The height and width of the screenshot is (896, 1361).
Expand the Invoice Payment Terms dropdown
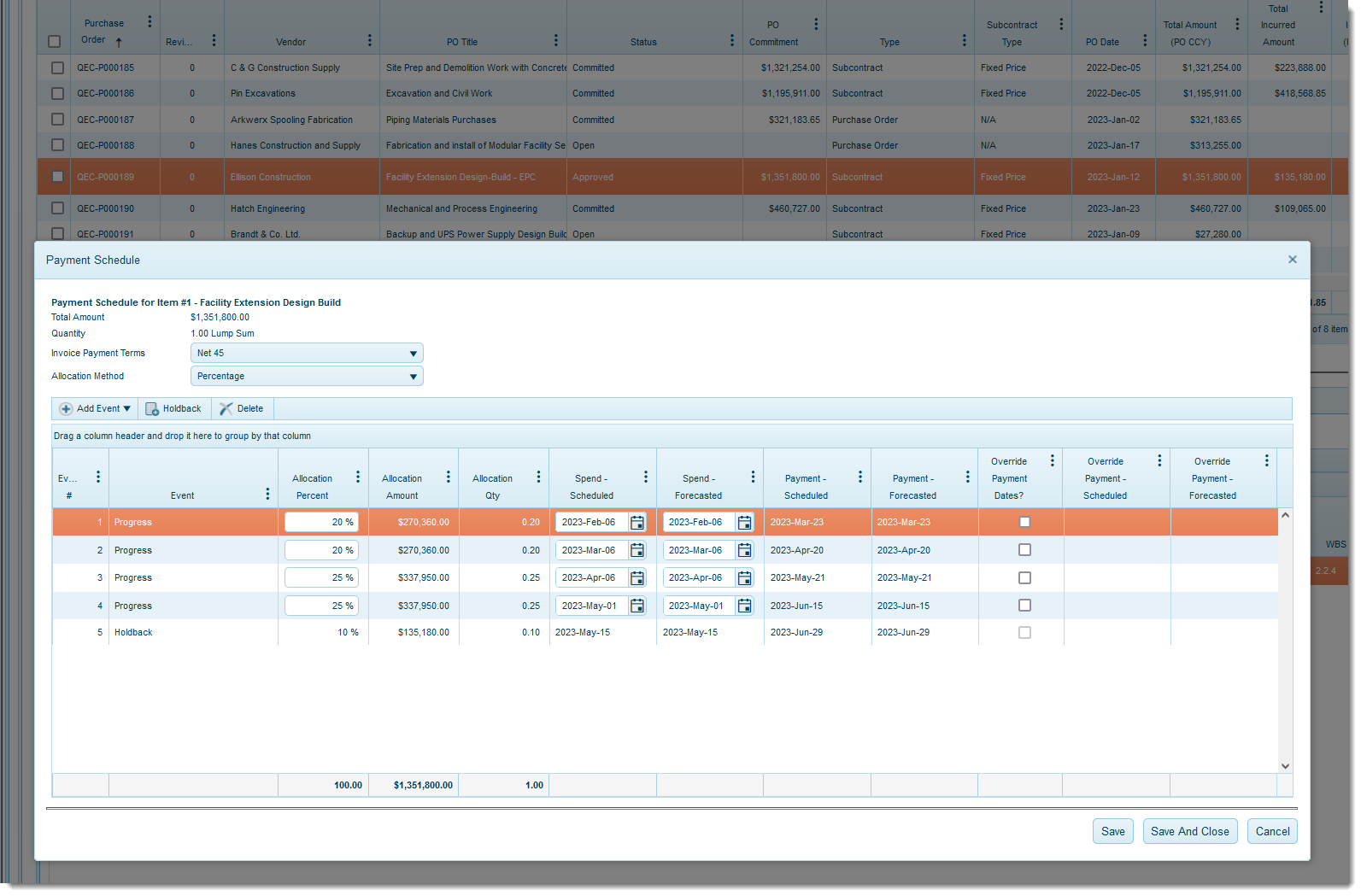(413, 354)
